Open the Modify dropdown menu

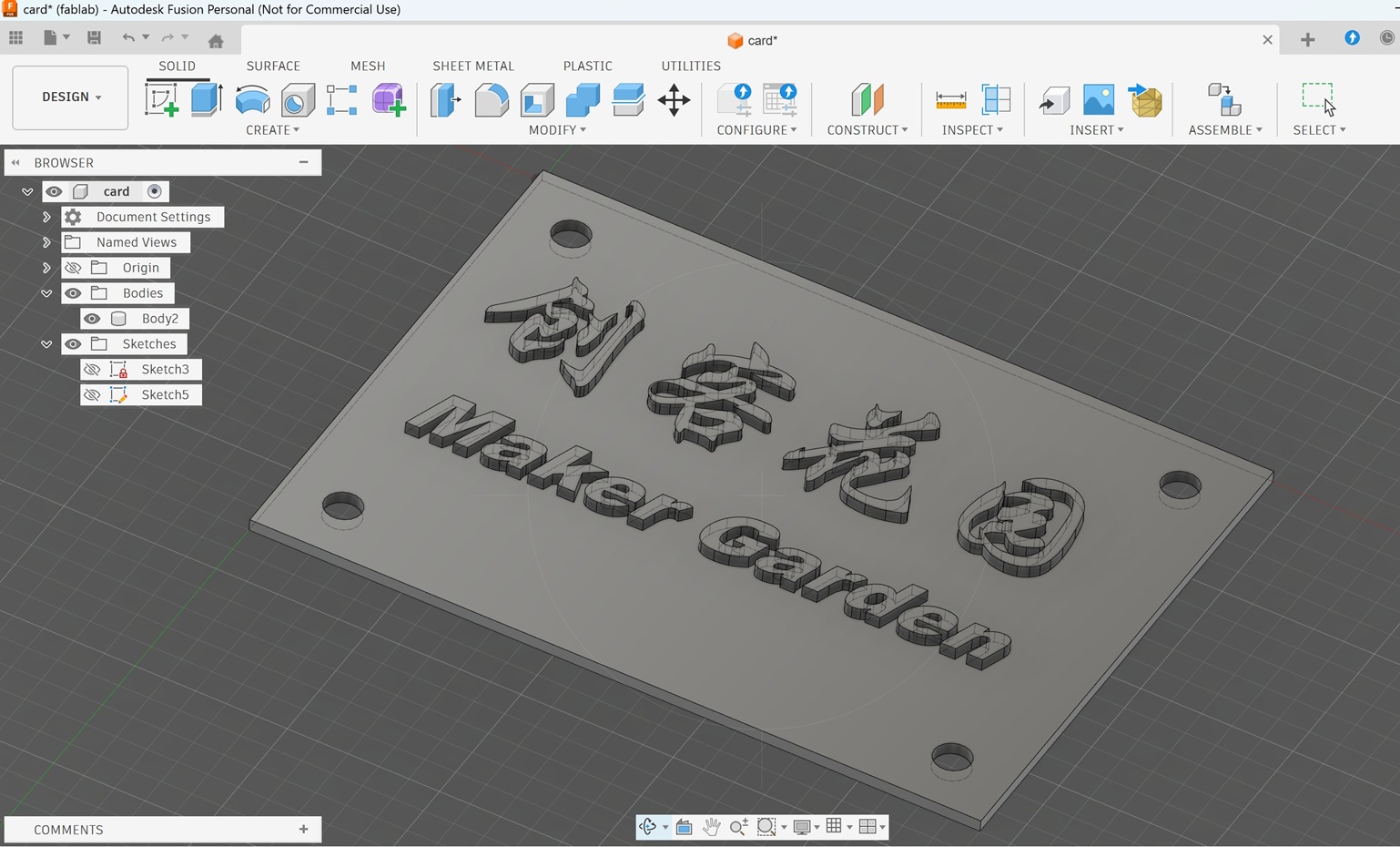coord(557,130)
